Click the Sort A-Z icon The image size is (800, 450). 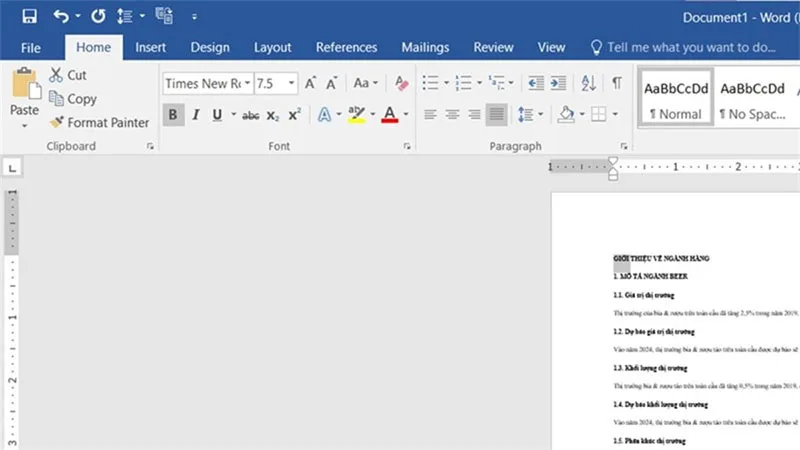click(588, 83)
